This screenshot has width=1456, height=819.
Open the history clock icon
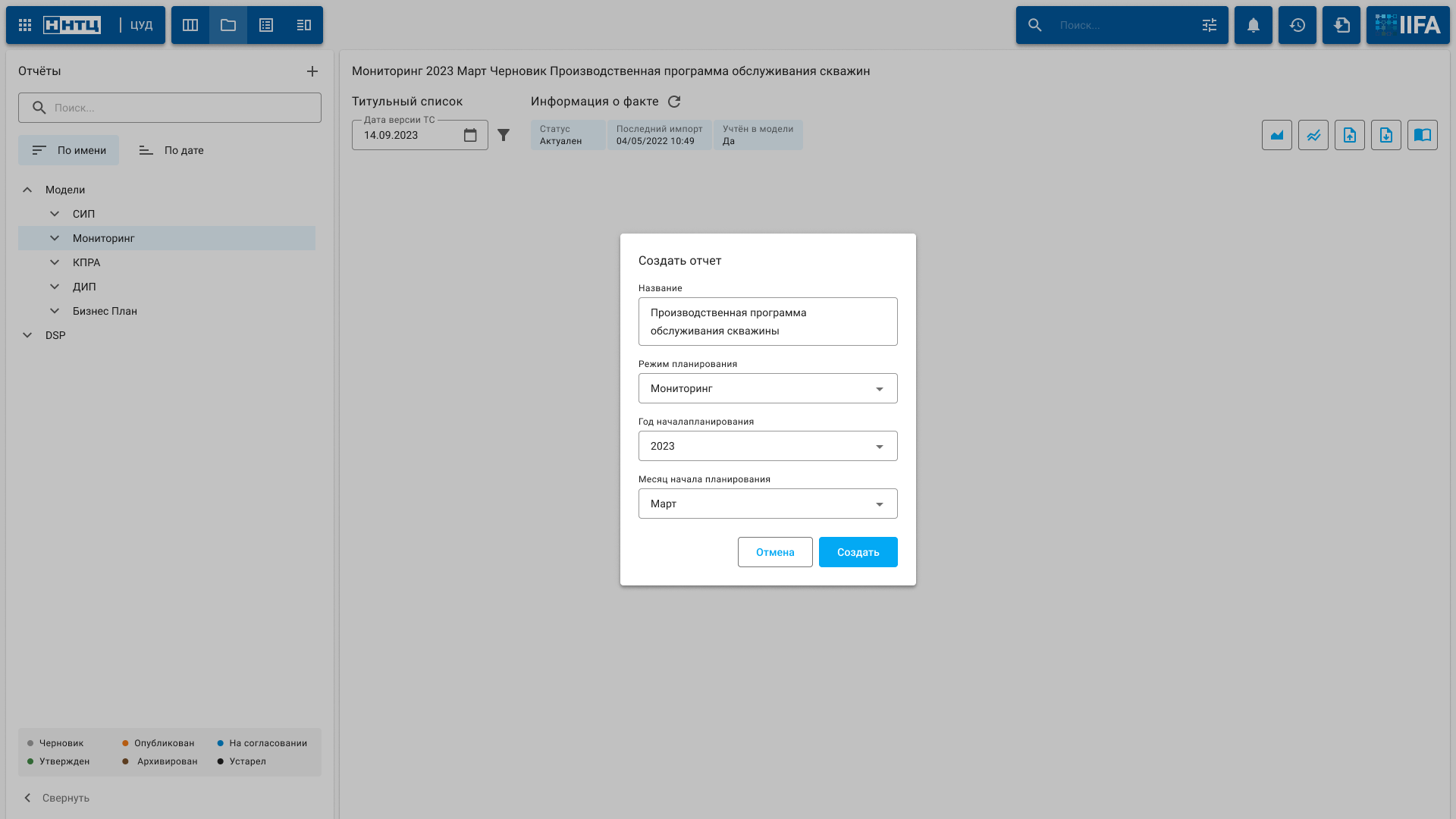click(x=1298, y=25)
